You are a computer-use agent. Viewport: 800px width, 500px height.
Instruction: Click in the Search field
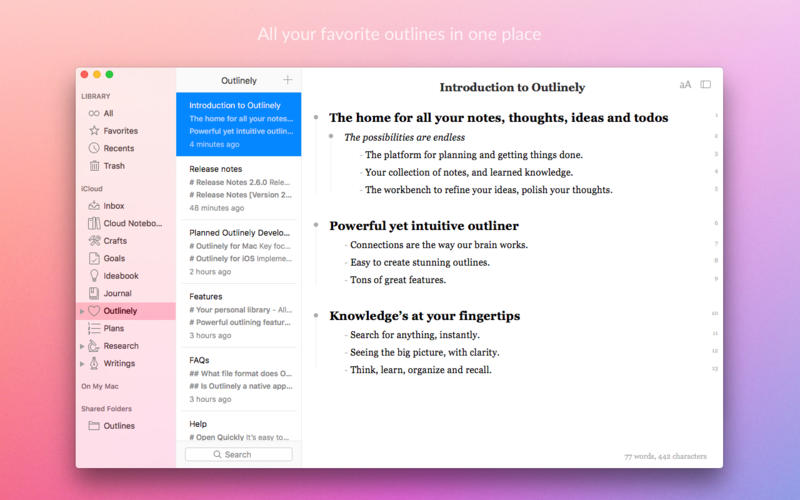coord(239,454)
